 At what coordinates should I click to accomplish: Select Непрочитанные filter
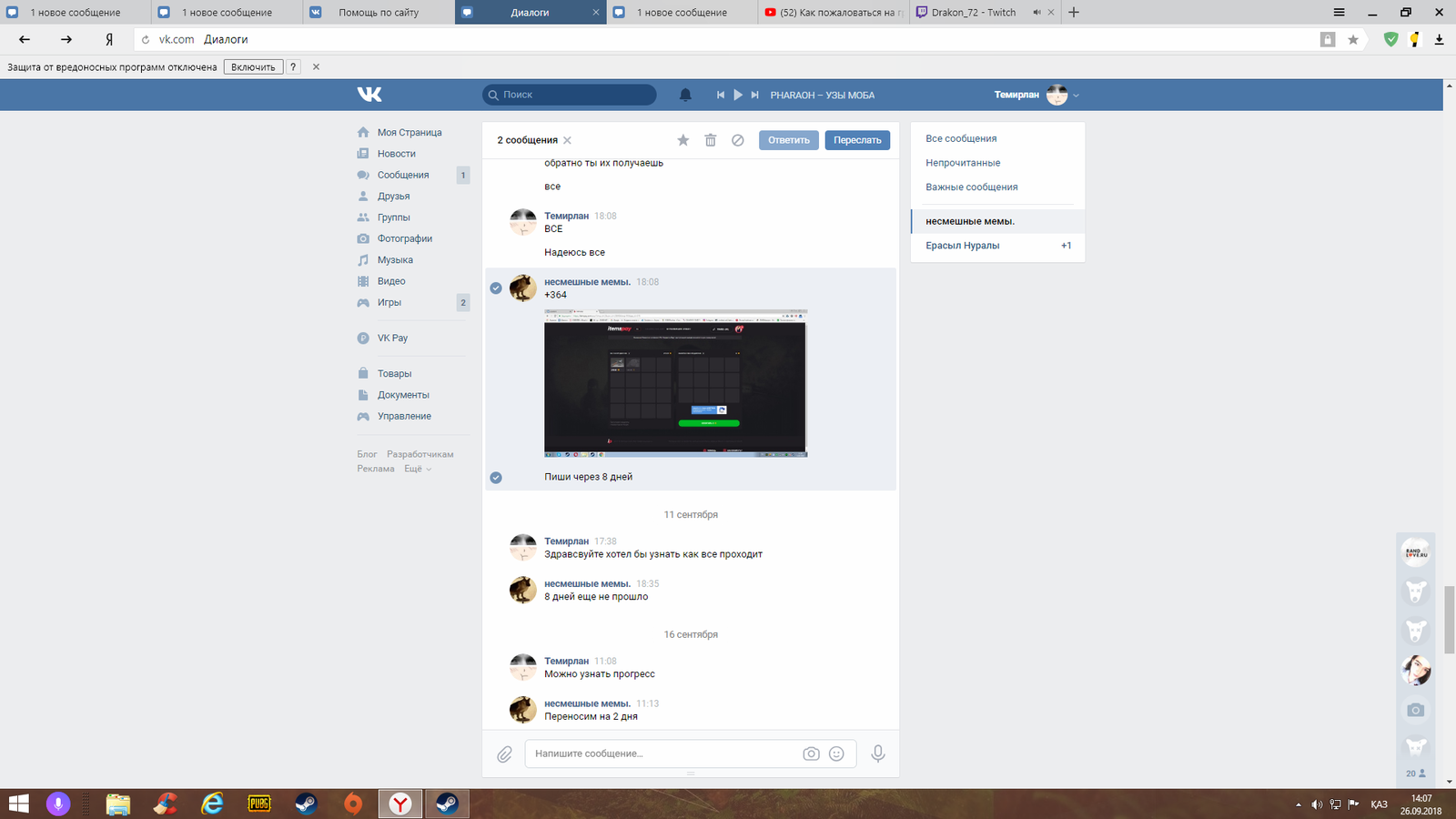963,163
